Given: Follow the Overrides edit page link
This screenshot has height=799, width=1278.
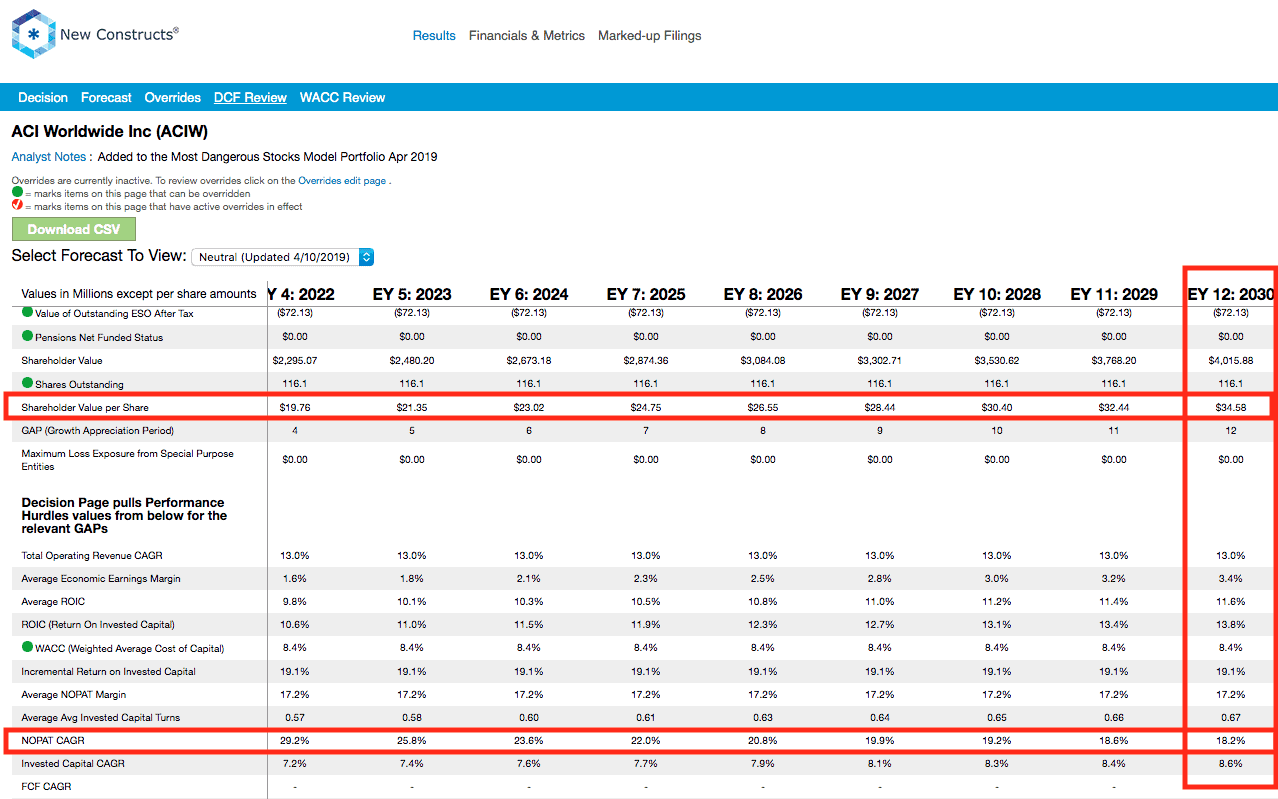Looking at the screenshot, I should (342, 181).
